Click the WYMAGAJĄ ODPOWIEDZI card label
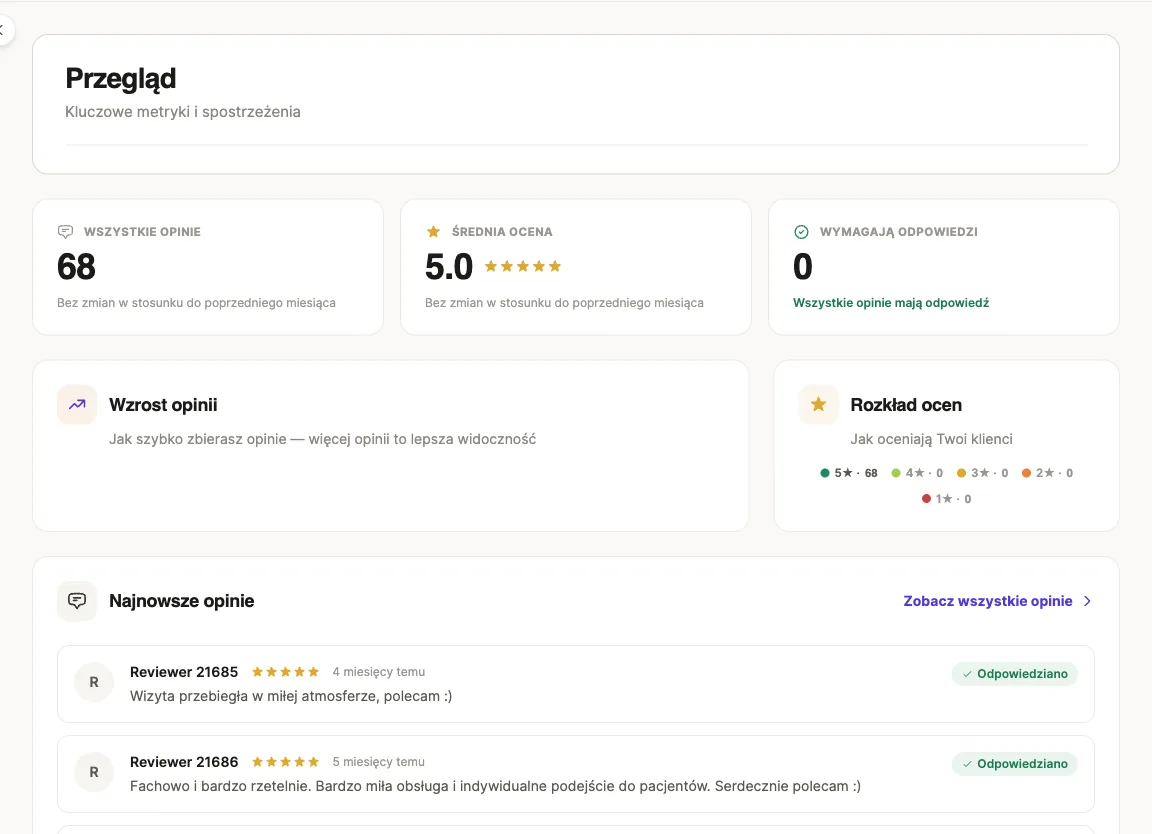1152x834 pixels. pyautogui.click(x=899, y=232)
